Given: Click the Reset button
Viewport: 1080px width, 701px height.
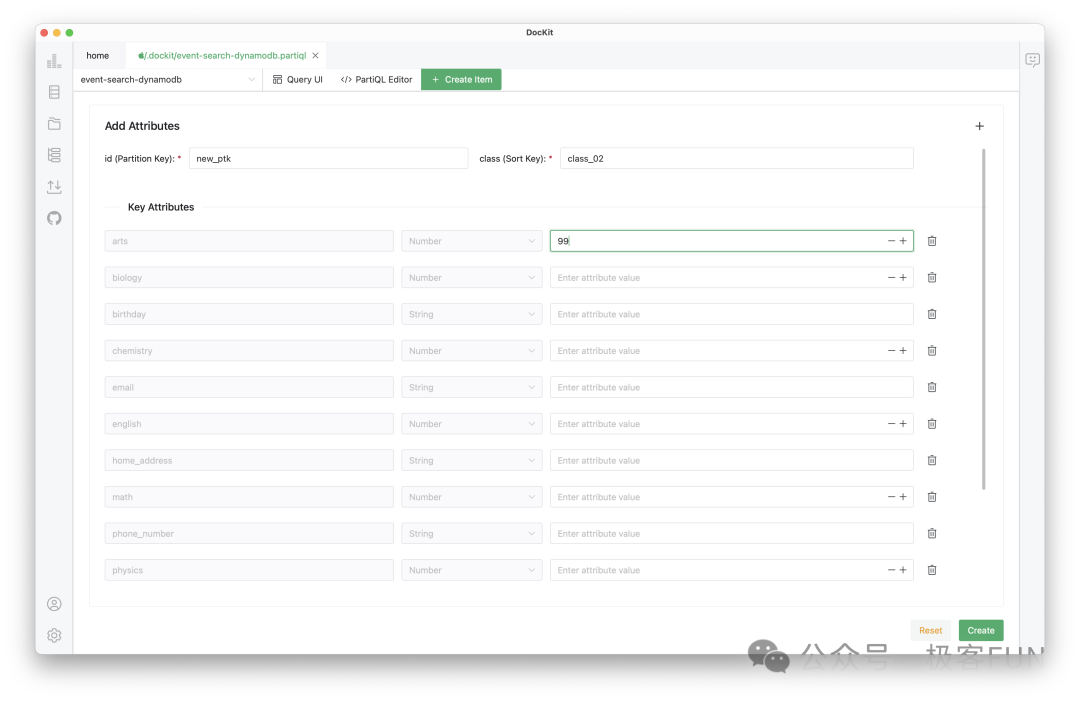Looking at the screenshot, I should pyautogui.click(x=930, y=630).
